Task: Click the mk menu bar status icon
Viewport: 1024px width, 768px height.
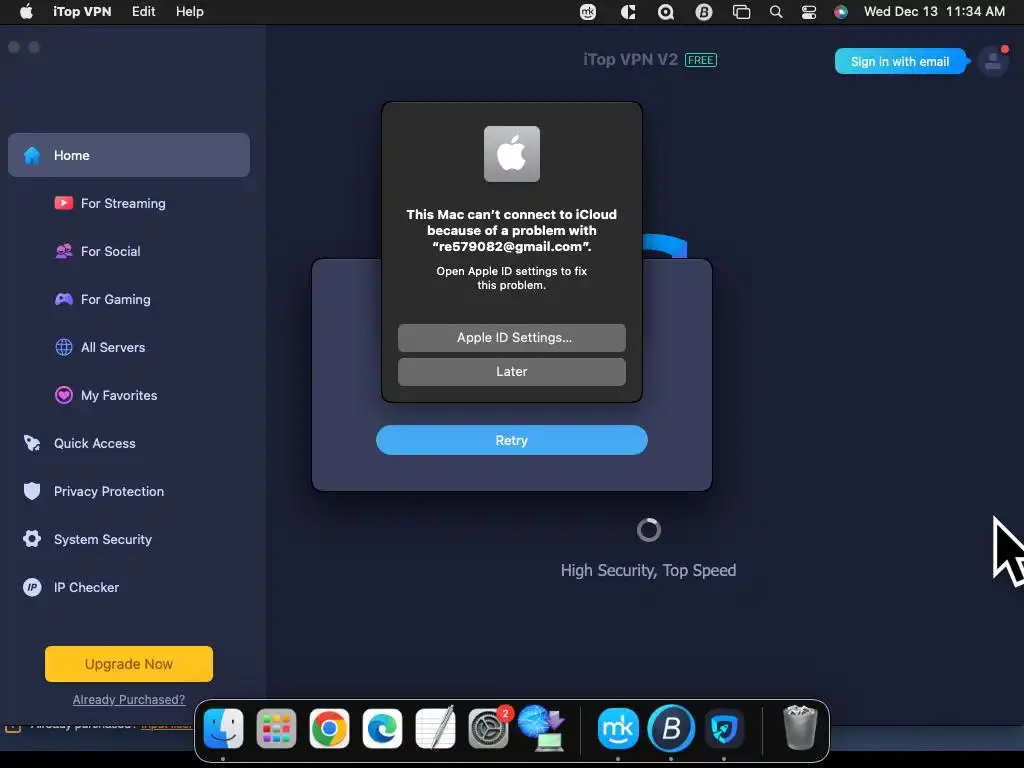Action: (x=588, y=12)
